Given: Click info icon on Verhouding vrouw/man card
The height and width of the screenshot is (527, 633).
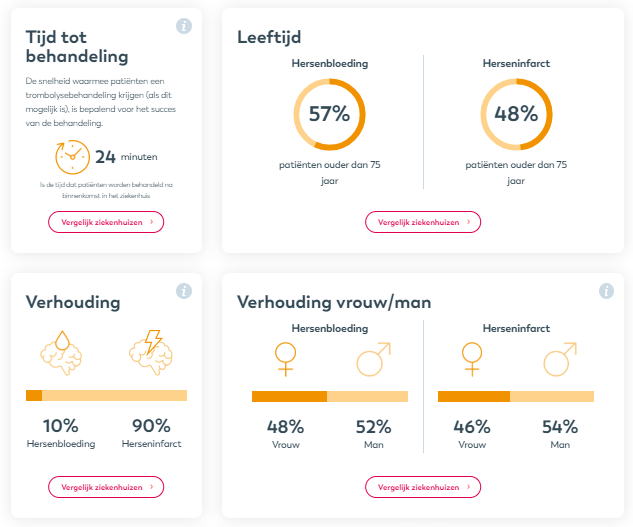Looking at the screenshot, I should point(606,291).
